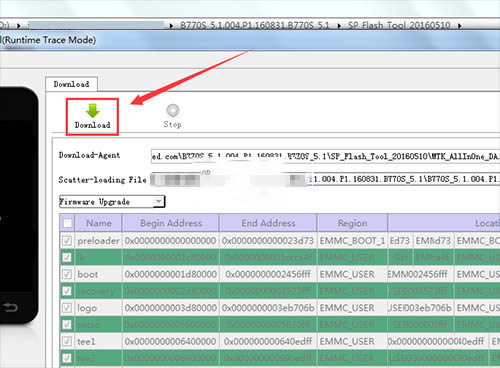Sort by the Region column header
The height and width of the screenshot is (368, 500).
click(x=352, y=223)
